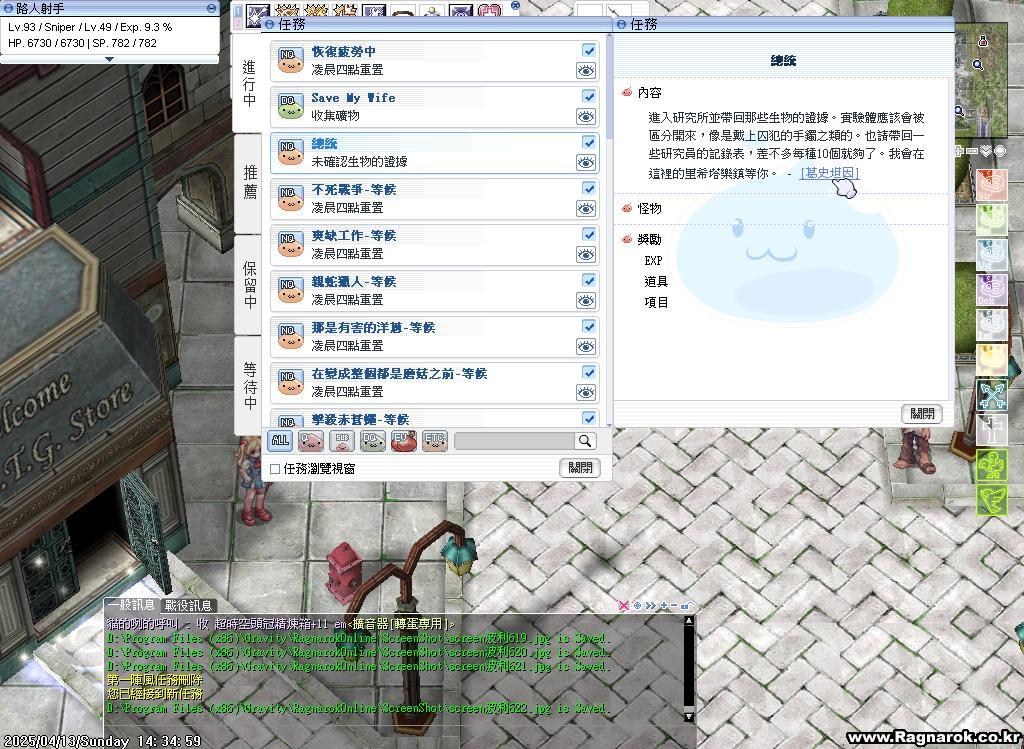Click the quest list scrollbar thumb

coord(609,88)
